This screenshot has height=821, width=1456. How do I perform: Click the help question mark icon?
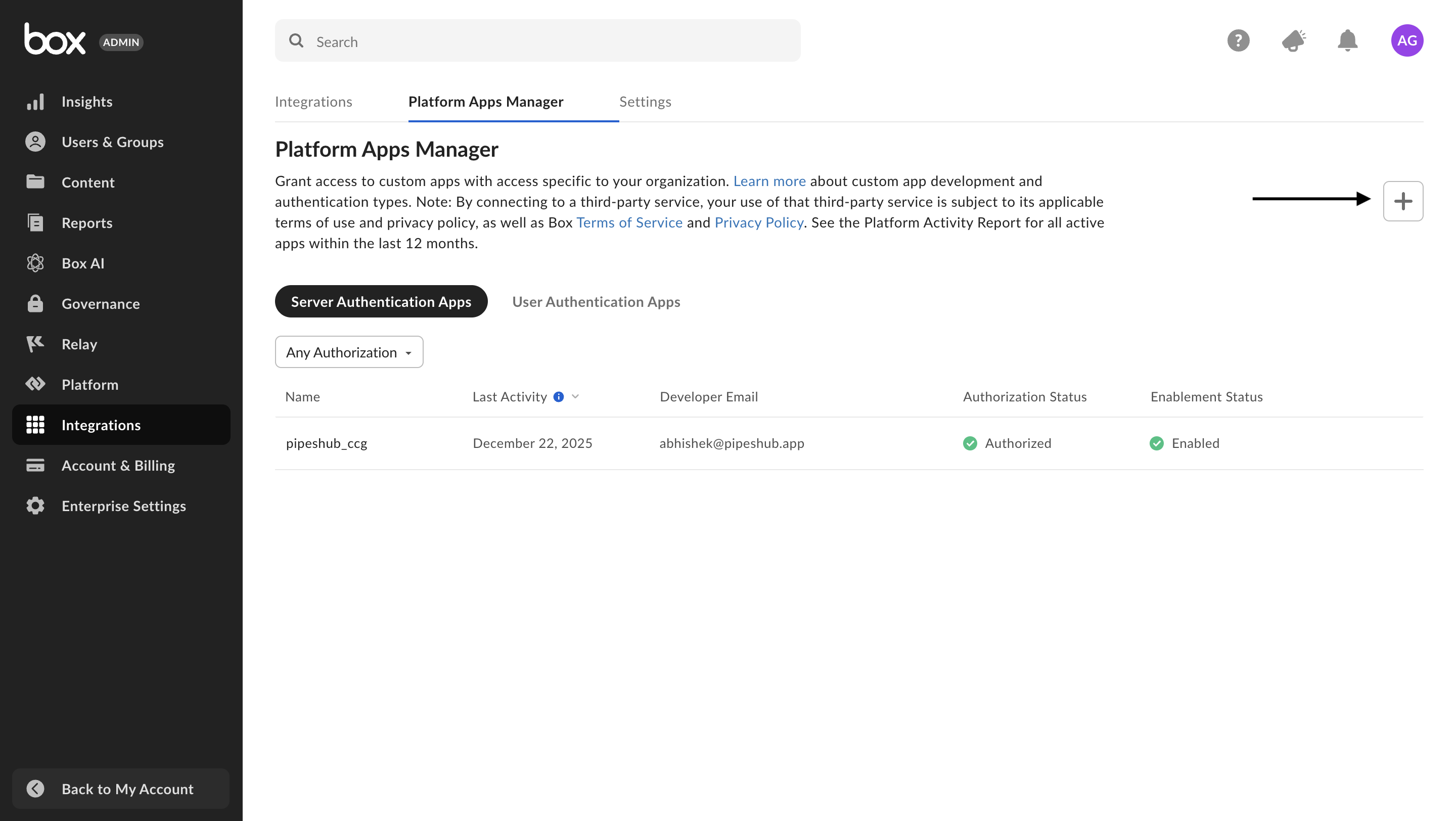1239,40
